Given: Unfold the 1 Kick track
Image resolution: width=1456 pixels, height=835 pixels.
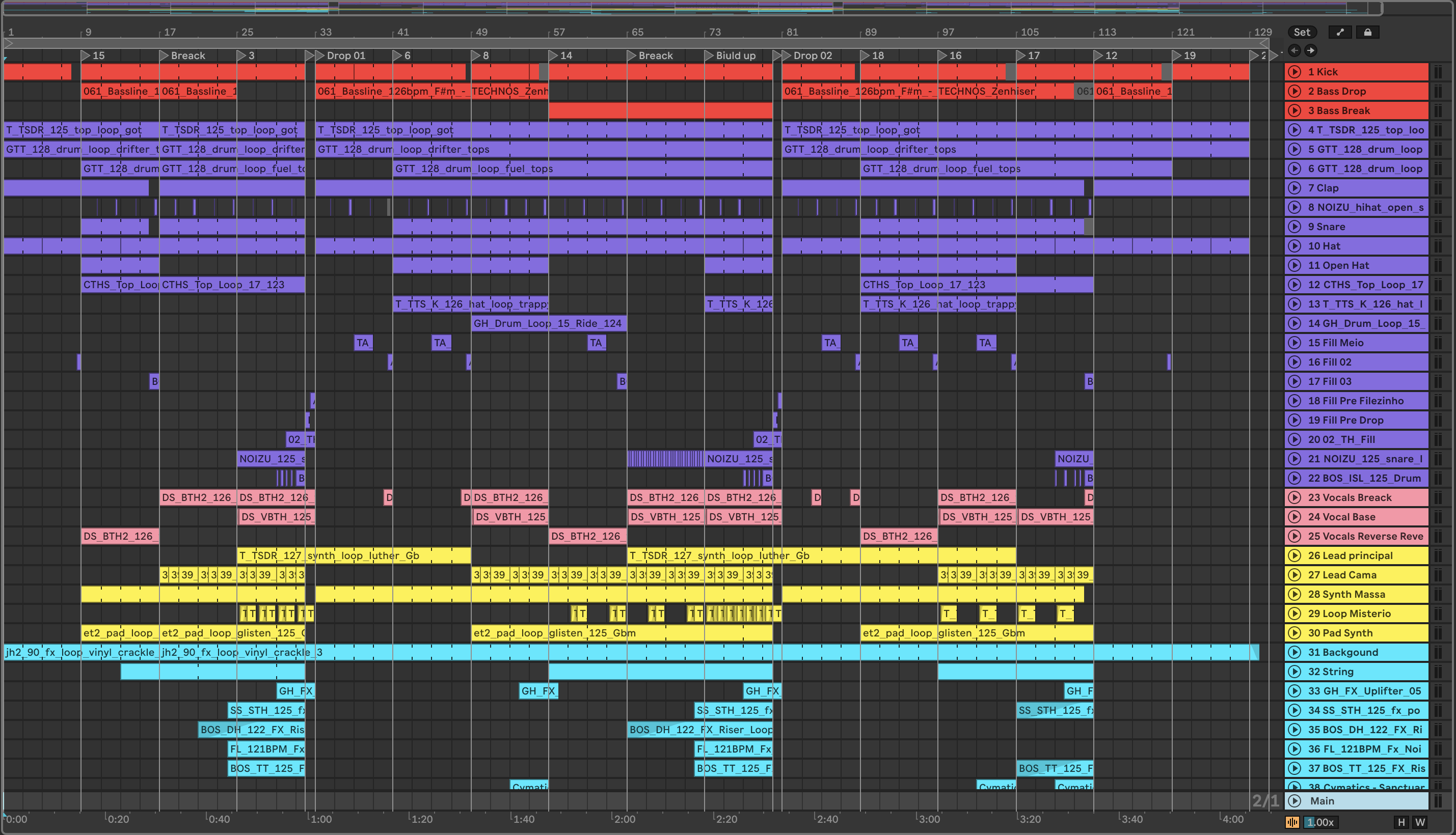Looking at the screenshot, I should (1294, 72).
